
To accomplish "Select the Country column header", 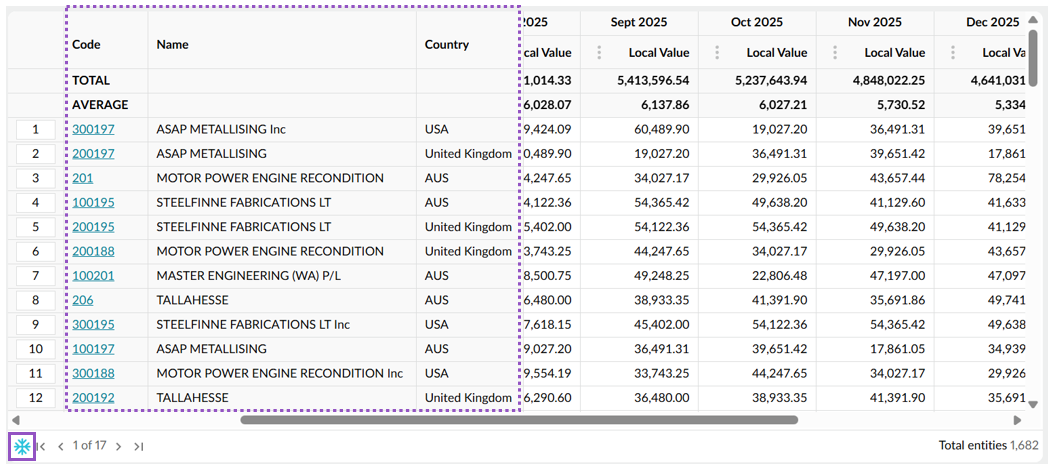I will (x=446, y=45).
